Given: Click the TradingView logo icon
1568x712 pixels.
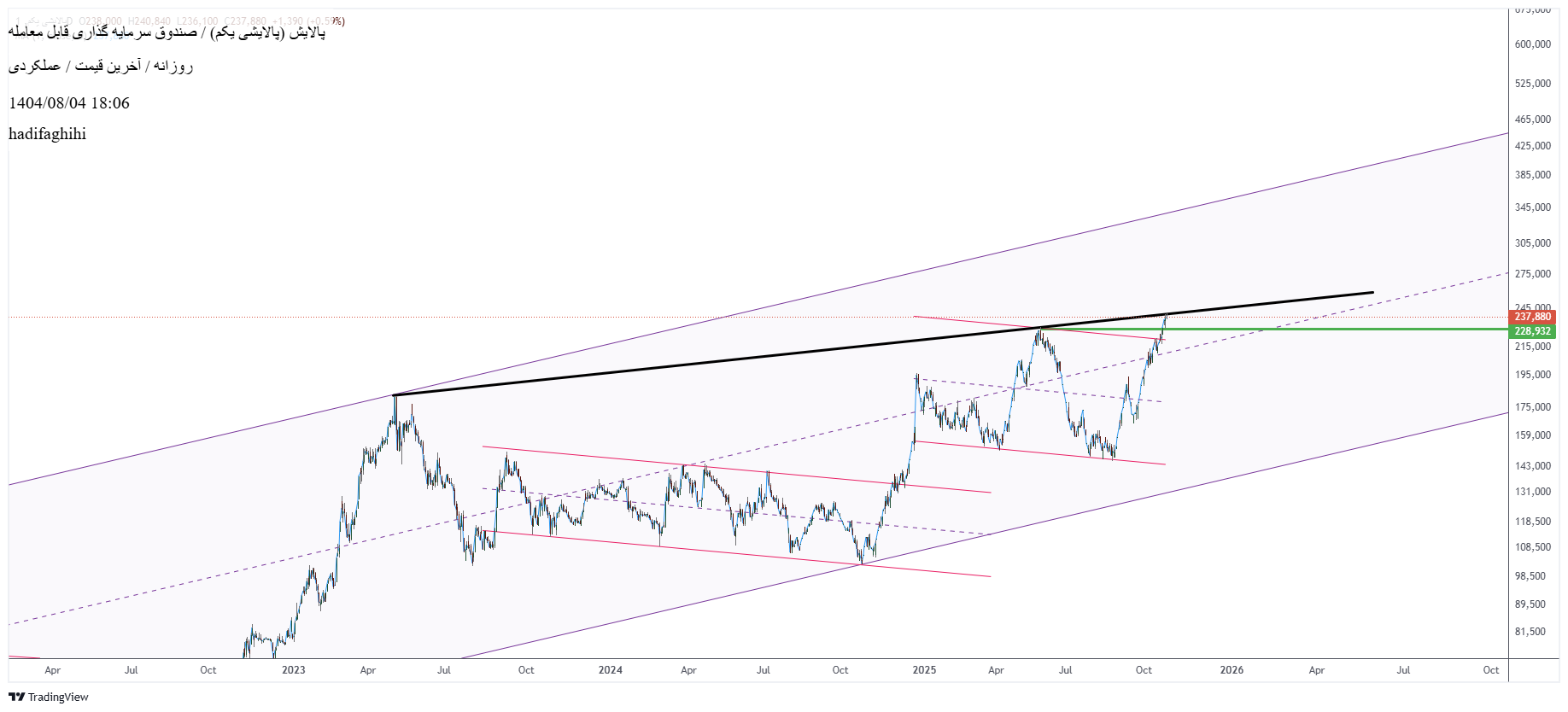Looking at the screenshot, I should [17, 697].
